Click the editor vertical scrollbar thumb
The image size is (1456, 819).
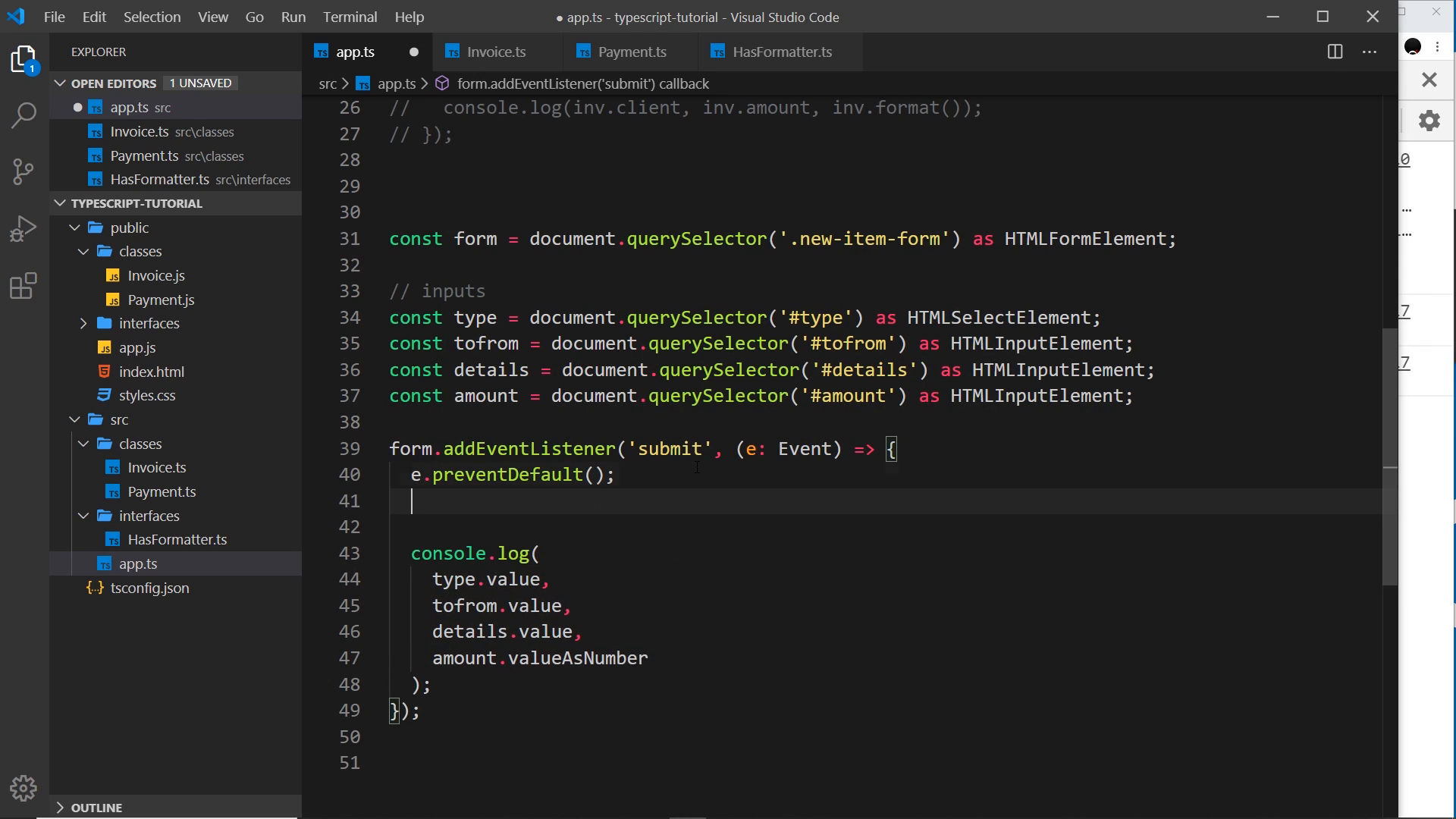1390,457
